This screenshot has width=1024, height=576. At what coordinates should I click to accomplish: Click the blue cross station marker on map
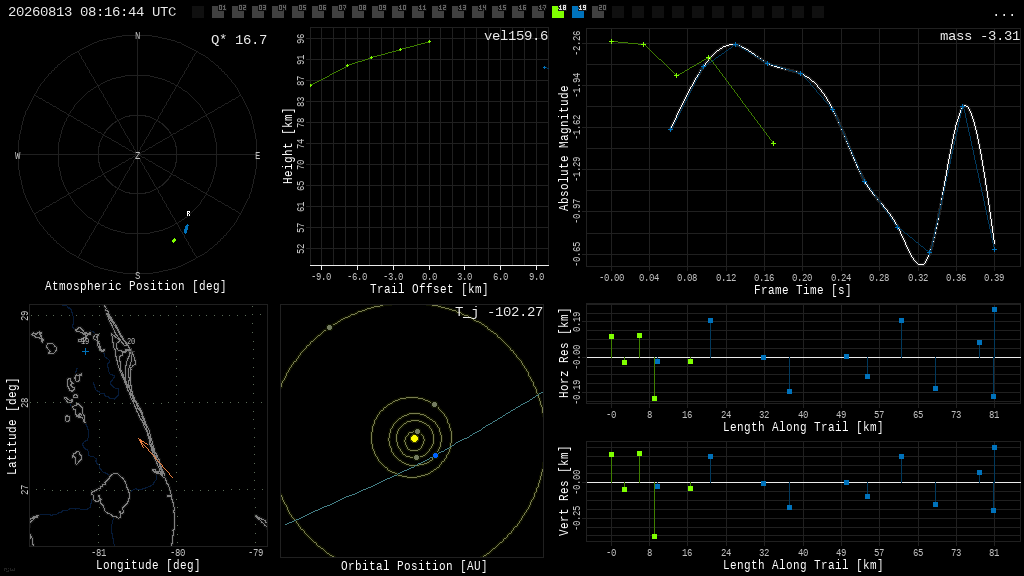tap(86, 351)
